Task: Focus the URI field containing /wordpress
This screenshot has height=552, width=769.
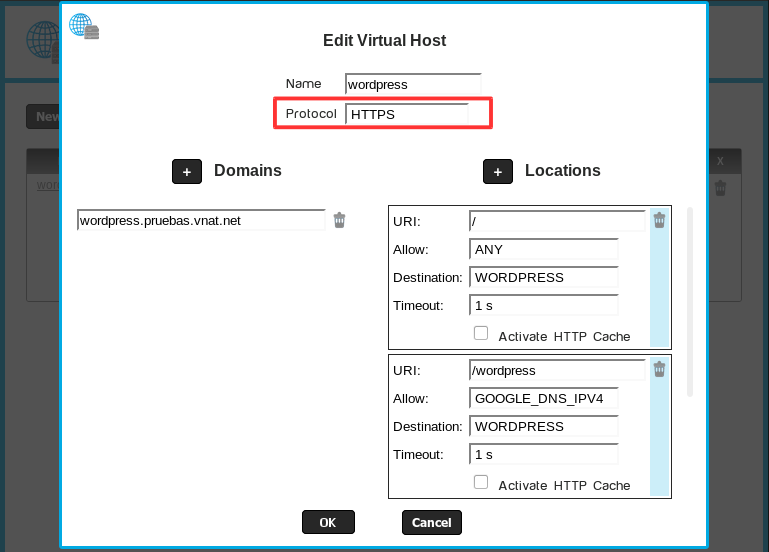Action: coord(557,371)
